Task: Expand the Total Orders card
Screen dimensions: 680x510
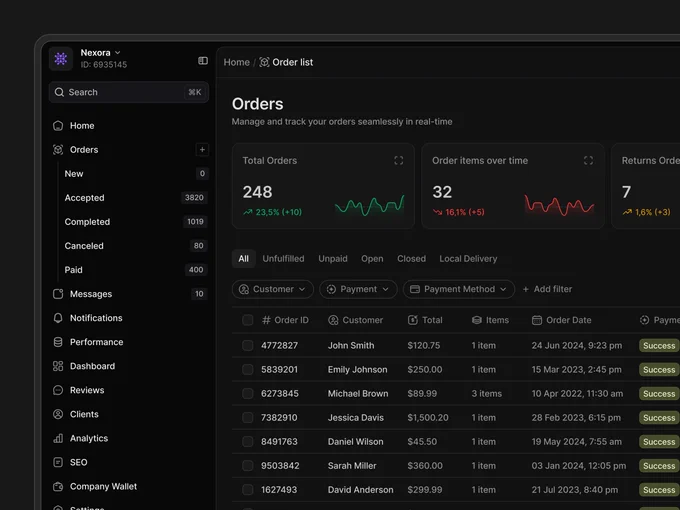Action: click(399, 160)
